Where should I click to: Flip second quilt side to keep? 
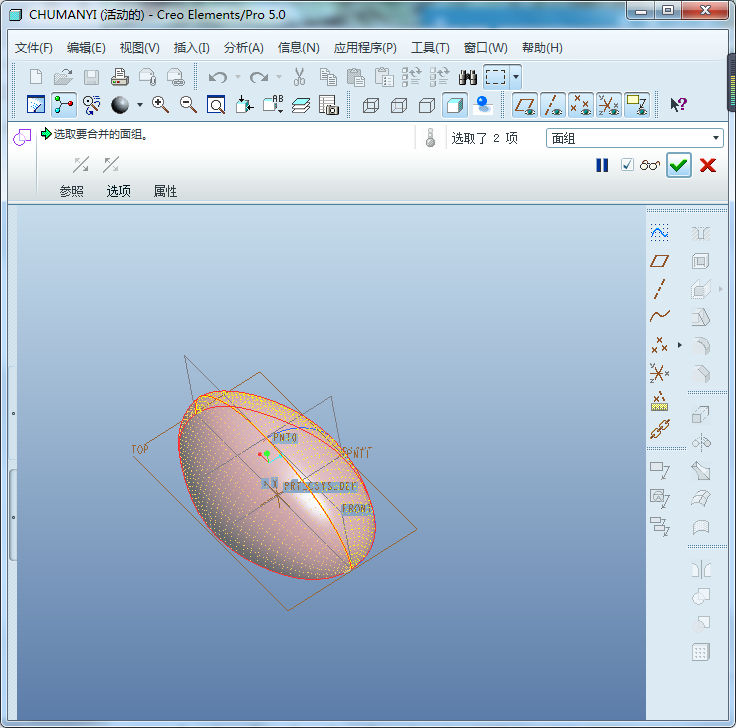click(111, 165)
